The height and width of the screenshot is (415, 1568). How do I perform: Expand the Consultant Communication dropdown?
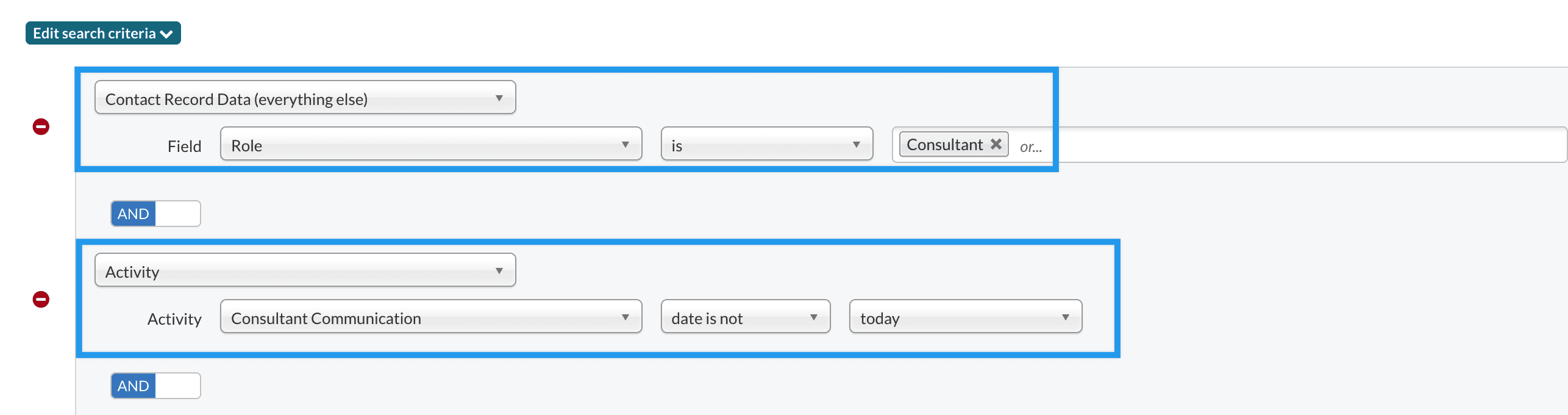[430, 317]
